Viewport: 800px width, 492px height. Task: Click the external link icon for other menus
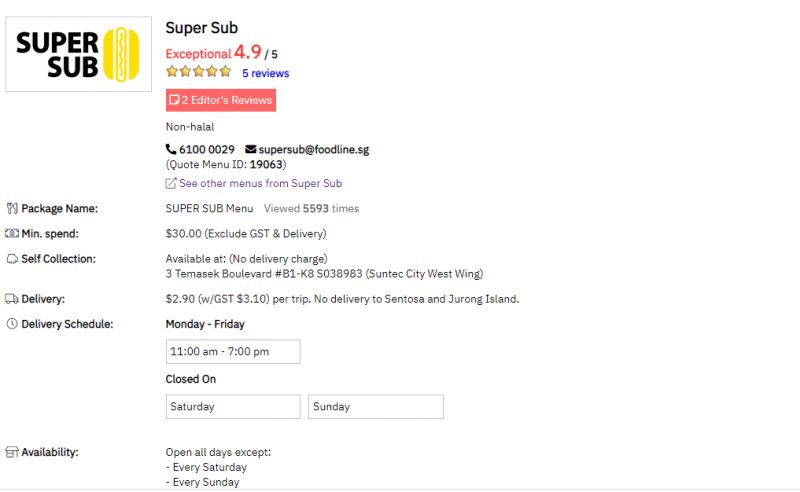(x=171, y=184)
